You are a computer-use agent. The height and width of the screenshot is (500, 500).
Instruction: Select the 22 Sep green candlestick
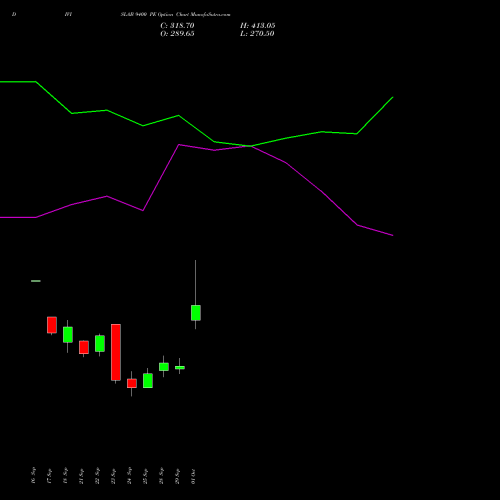click(x=100, y=344)
